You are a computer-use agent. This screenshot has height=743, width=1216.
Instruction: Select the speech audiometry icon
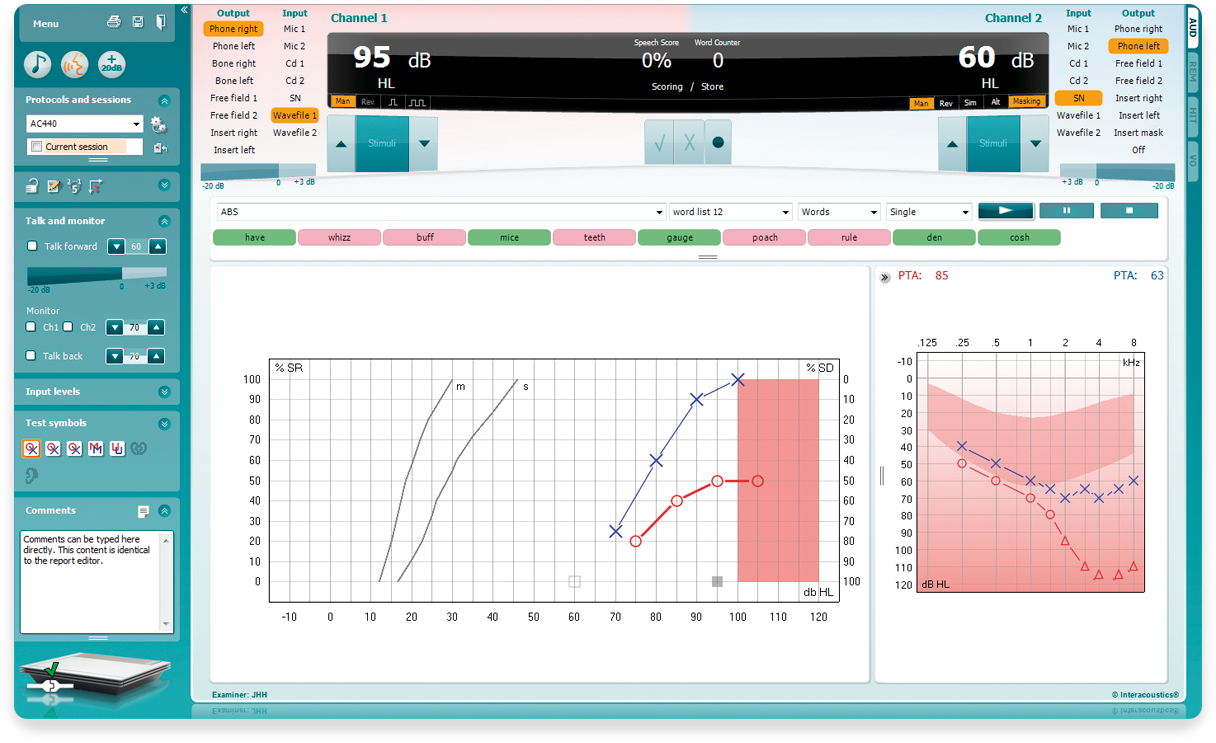pos(75,64)
